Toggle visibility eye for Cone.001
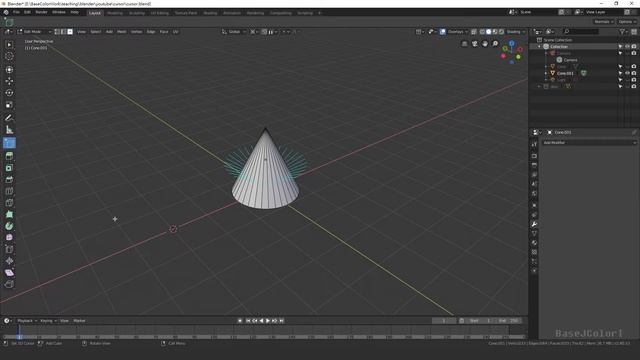640x360 pixels. (x=627, y=73)
